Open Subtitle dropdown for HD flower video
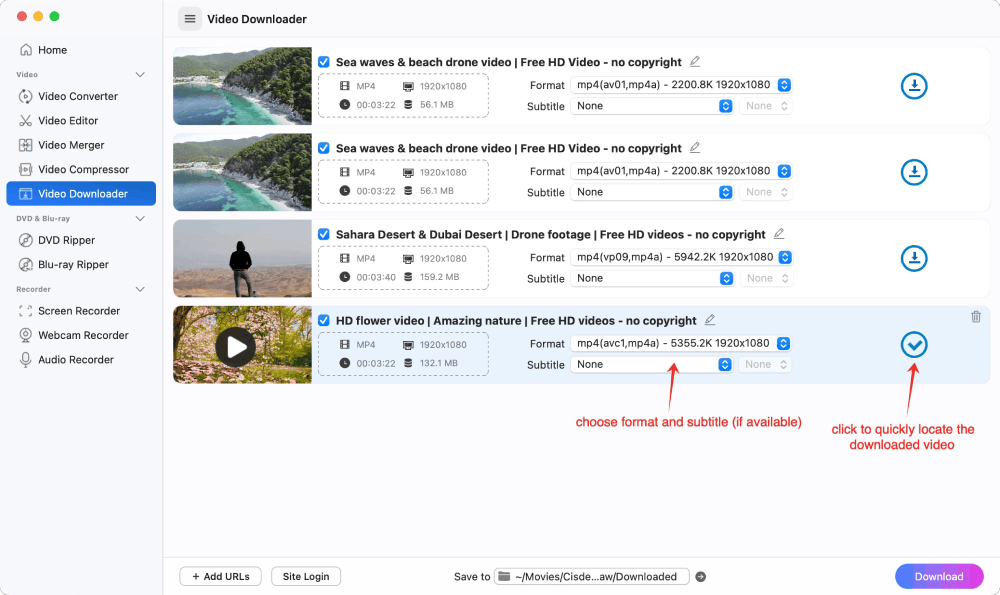Image resolution: width=1000 pixels, height=595 pixels. click(651, 364)
